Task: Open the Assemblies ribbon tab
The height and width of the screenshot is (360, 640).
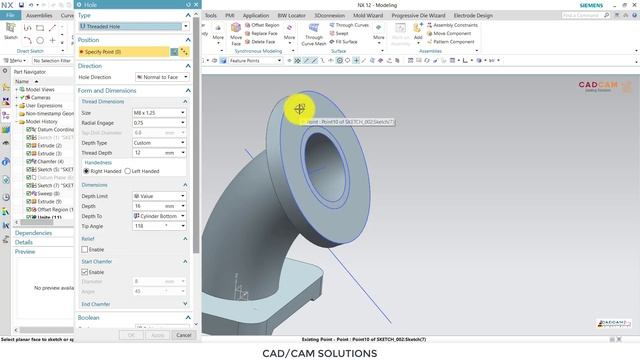Action: [x=39, y=16]
